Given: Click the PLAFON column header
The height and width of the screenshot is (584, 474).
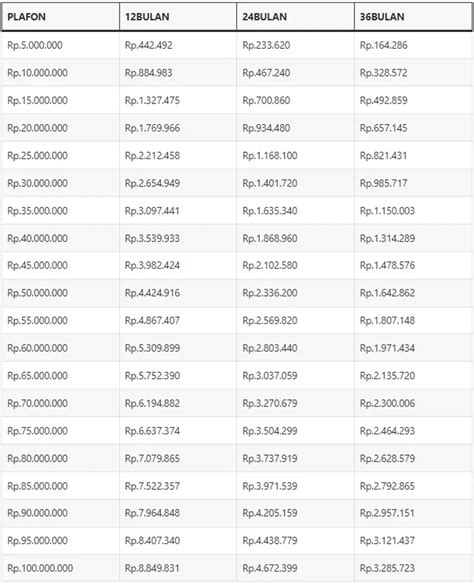Looking at the screenshot, I should [60, 17].
